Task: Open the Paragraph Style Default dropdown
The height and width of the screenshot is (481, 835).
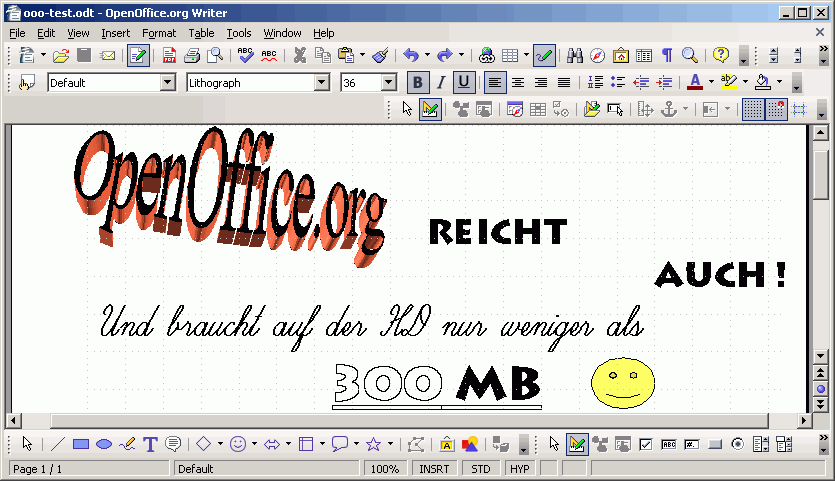Action: point(168,83)
